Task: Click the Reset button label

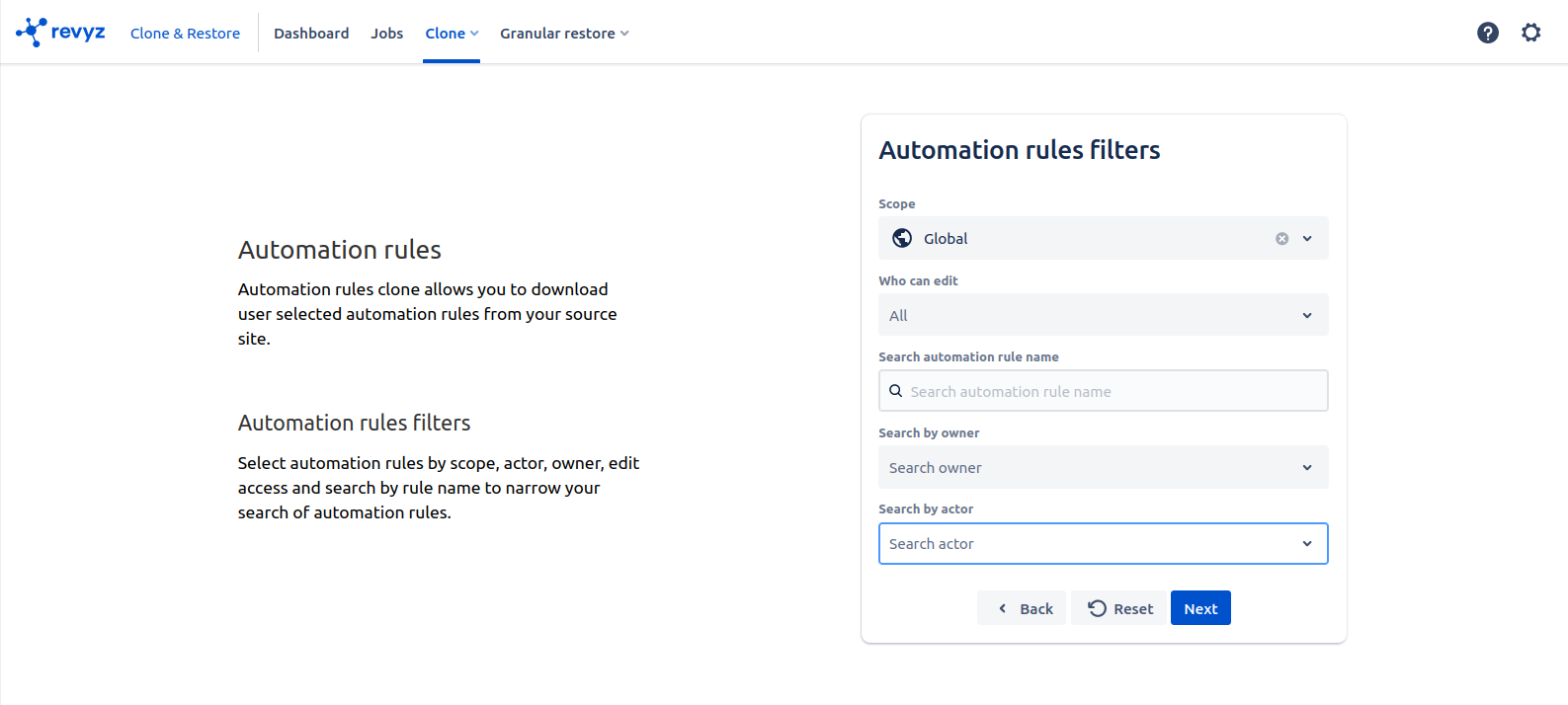Action: coord(1132,609)
